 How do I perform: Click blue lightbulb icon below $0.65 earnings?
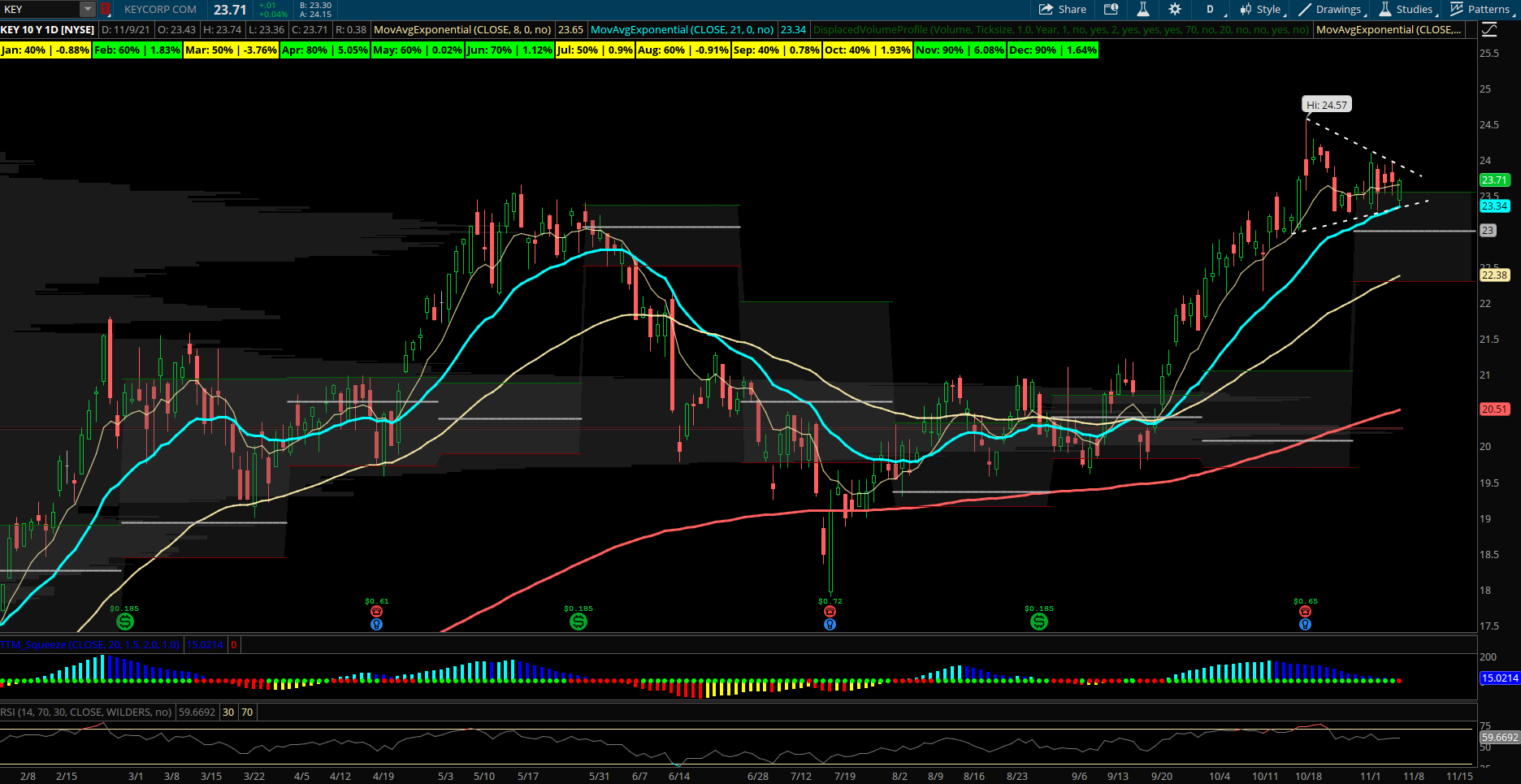point(1305,624)
